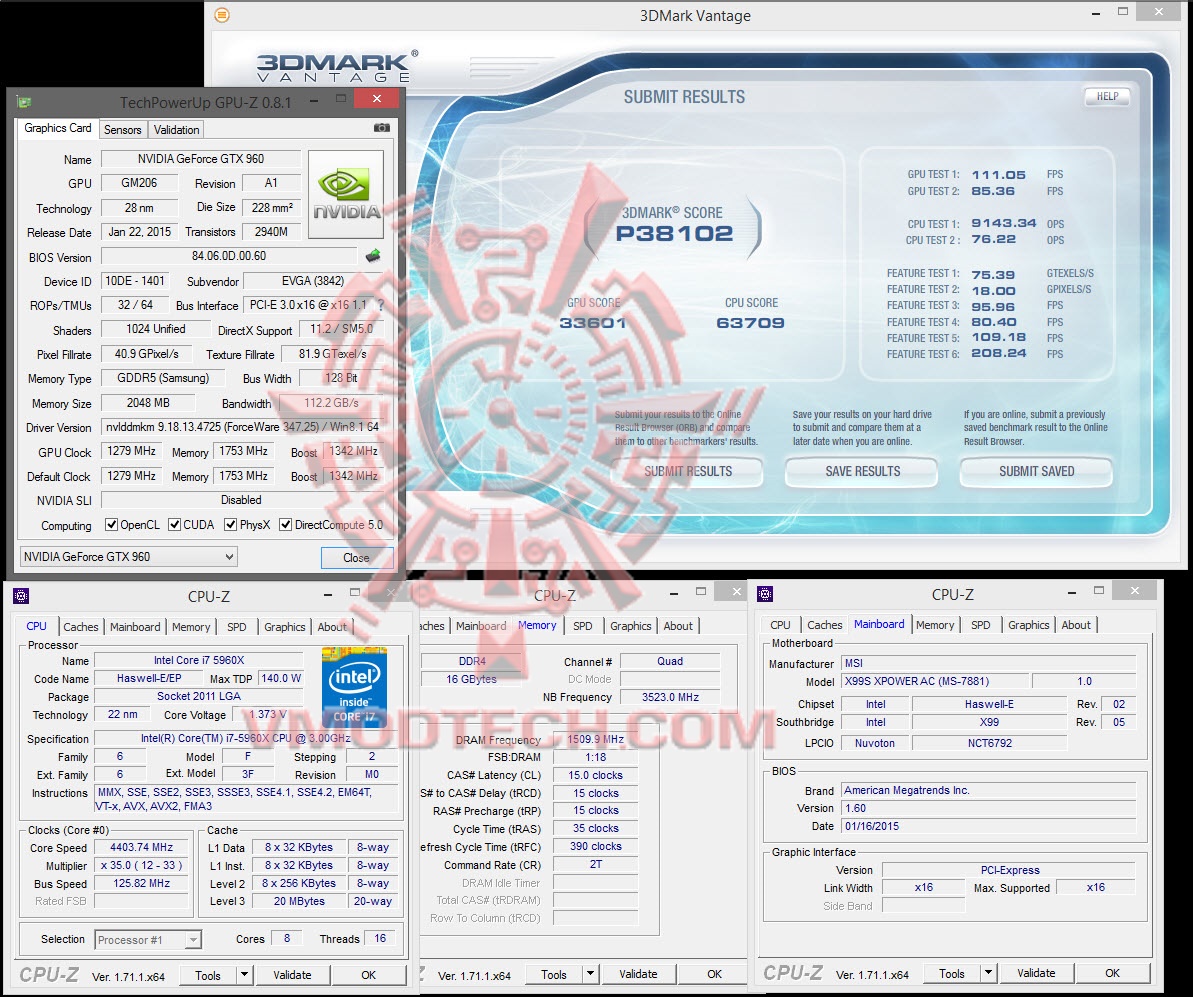The width and height of the screenshot is (1193, 997).
Task: Click Tools button in right CPU-Z window
Action: point(952,973)
